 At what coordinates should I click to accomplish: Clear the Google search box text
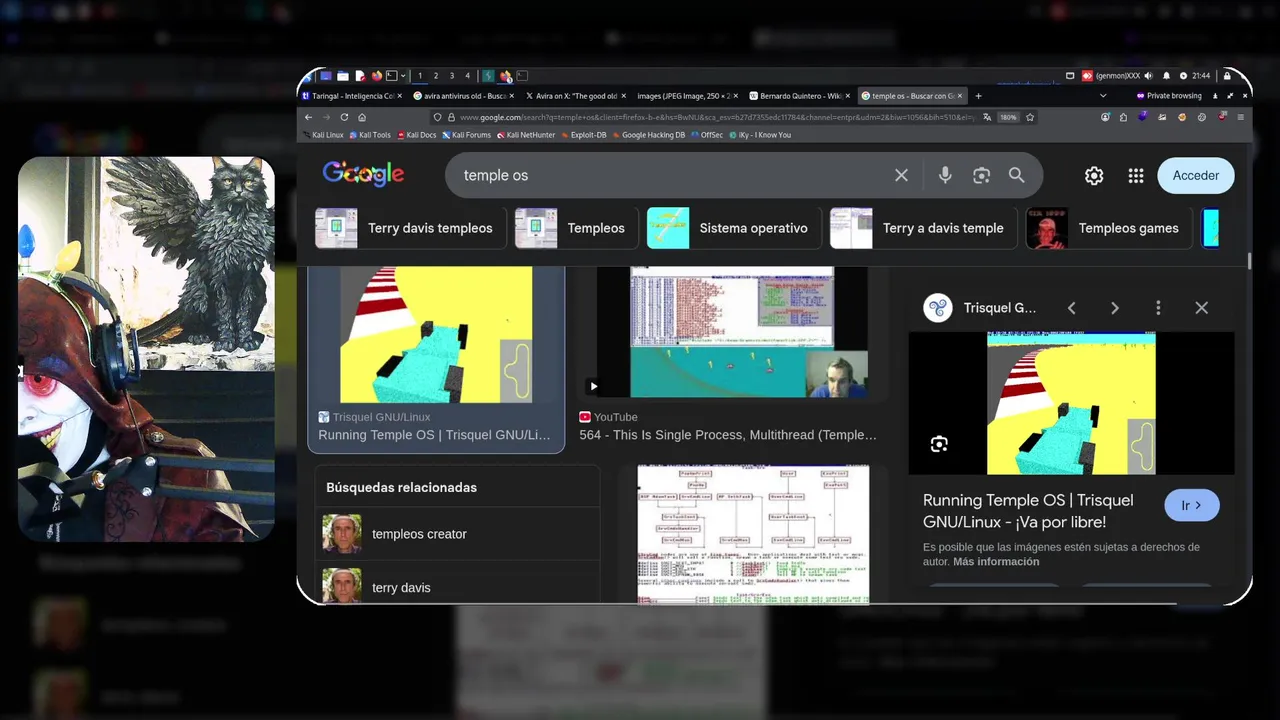coord(901,175)
